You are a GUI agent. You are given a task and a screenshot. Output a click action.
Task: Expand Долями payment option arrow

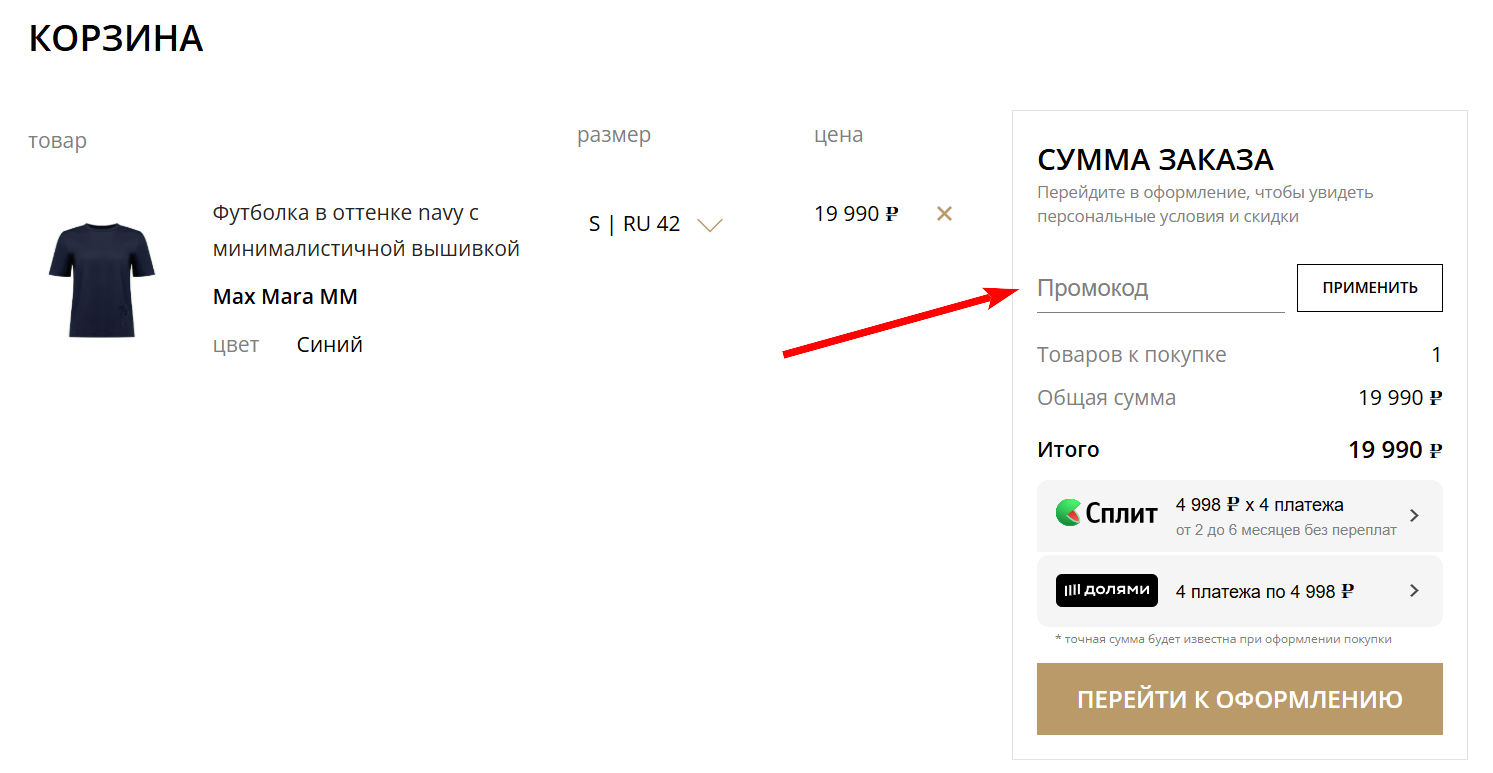[1414, 591]
